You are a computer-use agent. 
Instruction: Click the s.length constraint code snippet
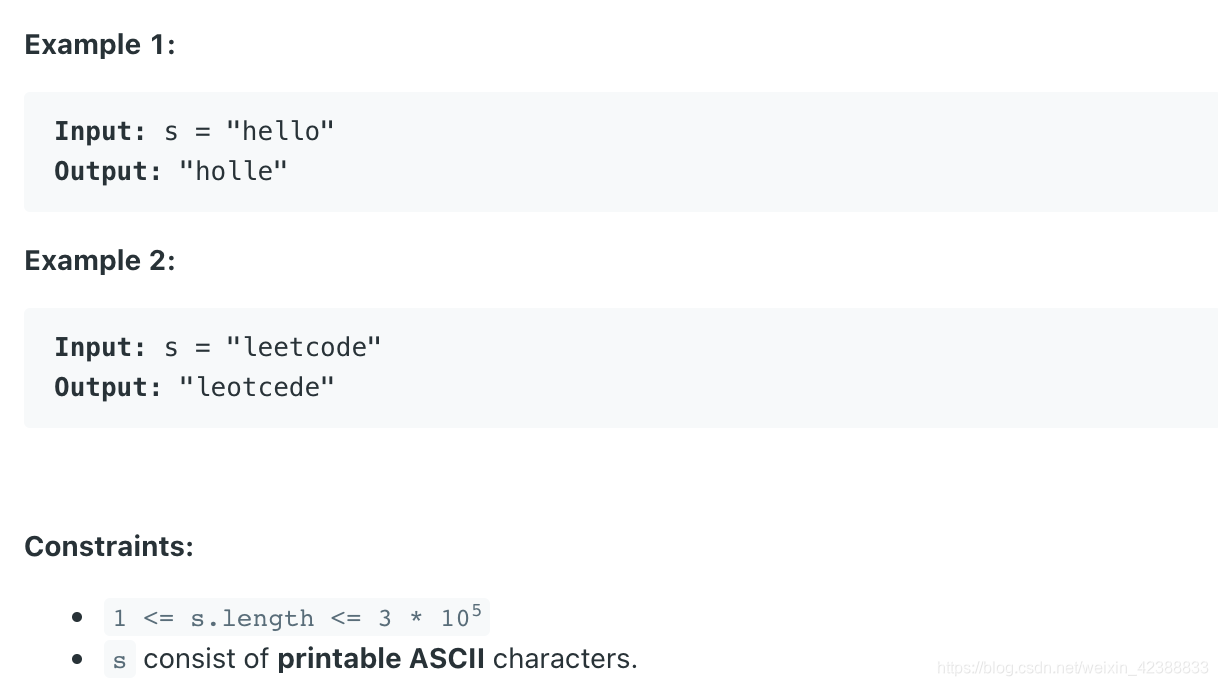click(x=296, y=618)
